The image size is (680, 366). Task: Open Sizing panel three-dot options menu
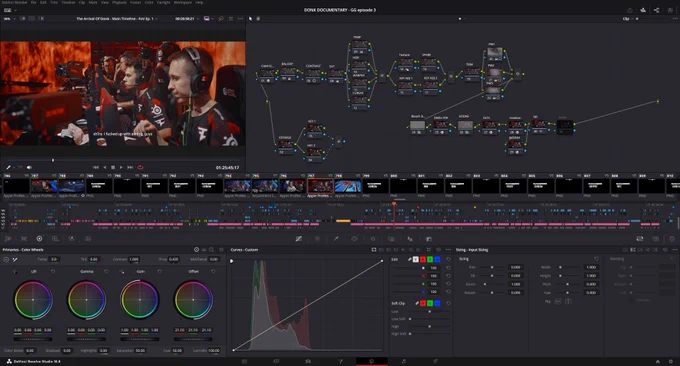[675, 250]
